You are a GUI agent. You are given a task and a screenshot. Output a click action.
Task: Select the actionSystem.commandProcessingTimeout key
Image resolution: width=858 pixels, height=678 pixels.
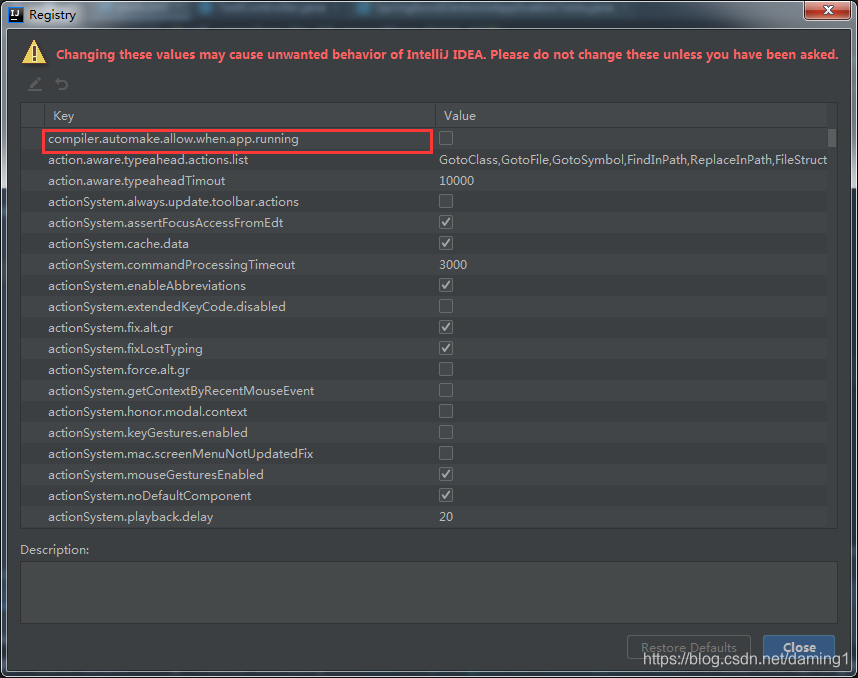(x=171, y=265)
